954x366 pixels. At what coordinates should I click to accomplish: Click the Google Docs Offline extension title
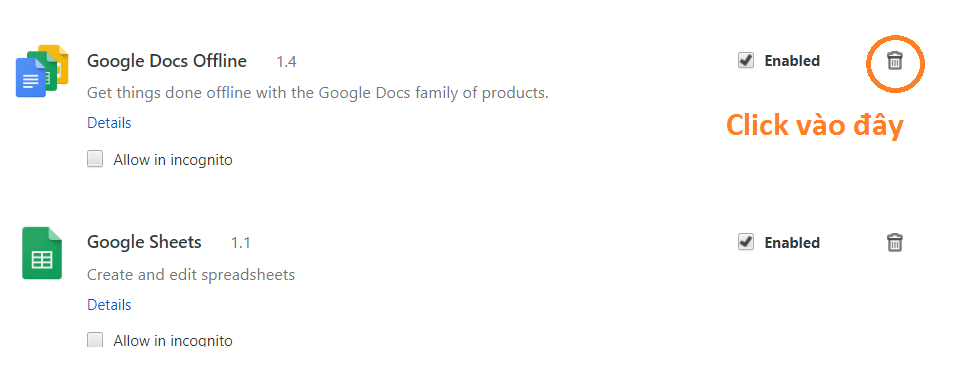click(167, 61)
